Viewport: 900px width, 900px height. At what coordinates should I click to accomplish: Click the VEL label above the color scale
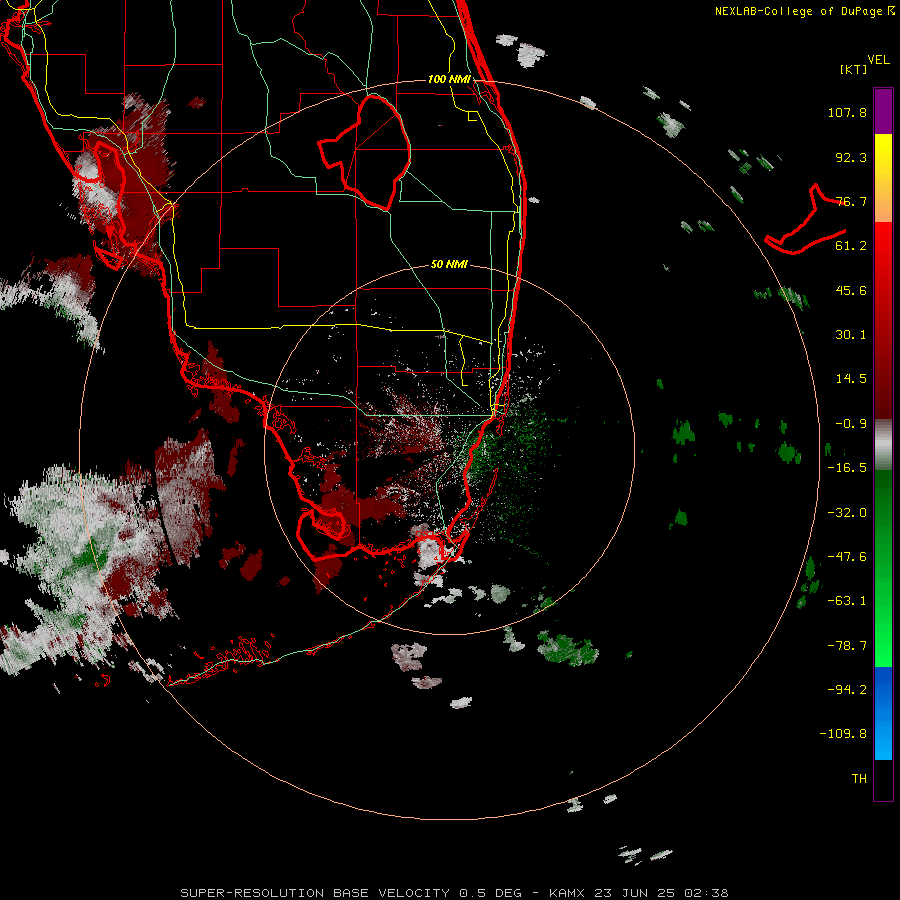coord(878,60)
